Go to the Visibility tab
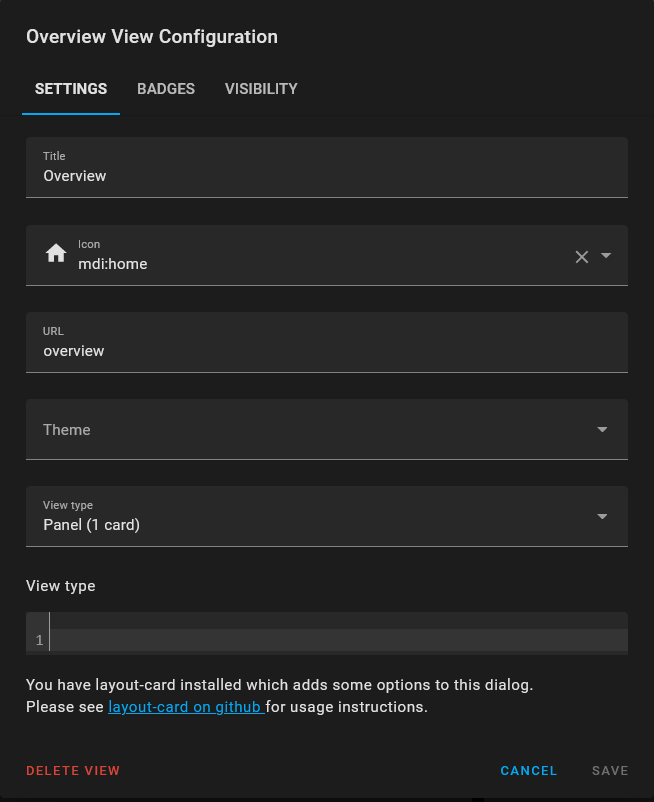The image size is (654, 802). coord(261,89)
